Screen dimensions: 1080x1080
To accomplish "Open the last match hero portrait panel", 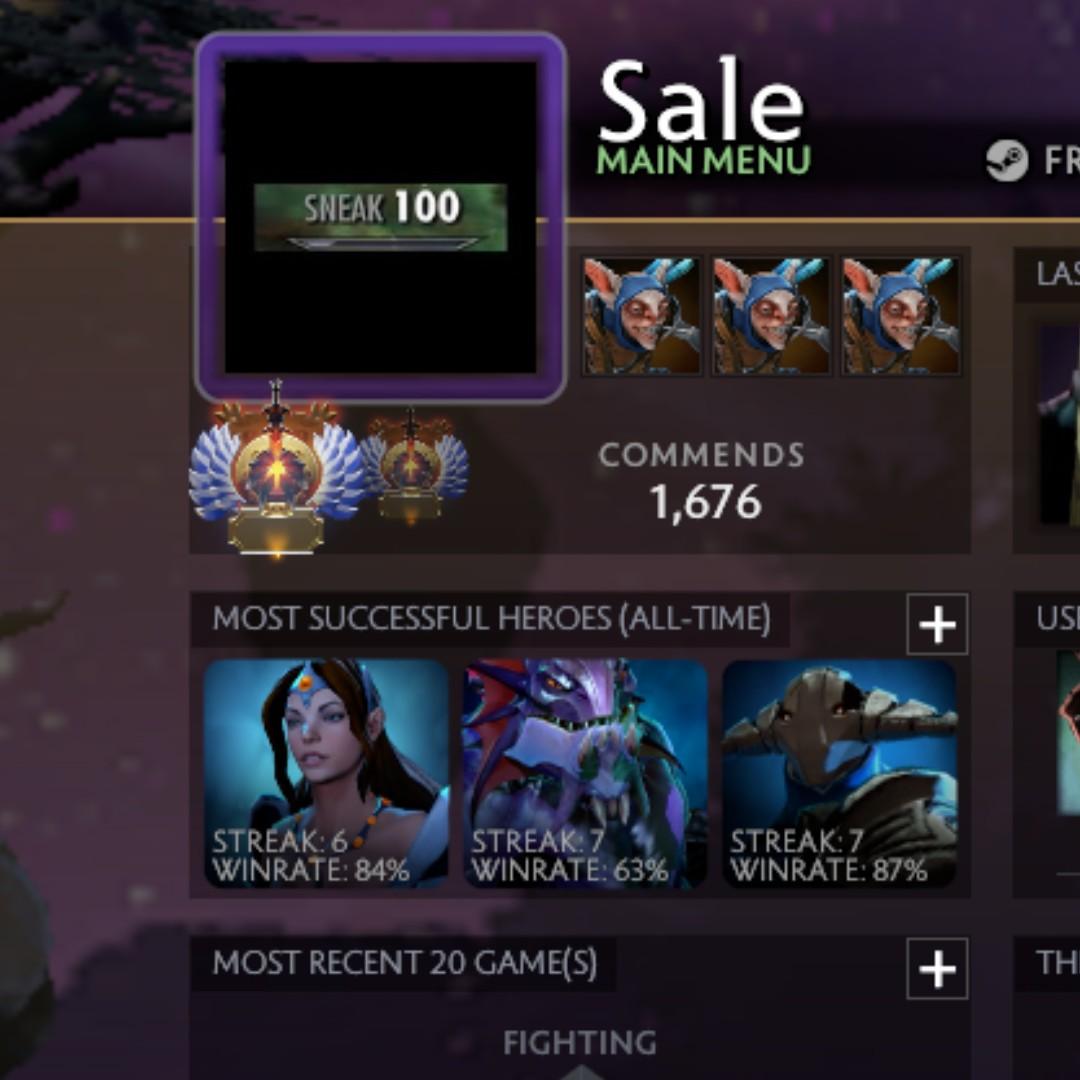I will point(1059,425).
